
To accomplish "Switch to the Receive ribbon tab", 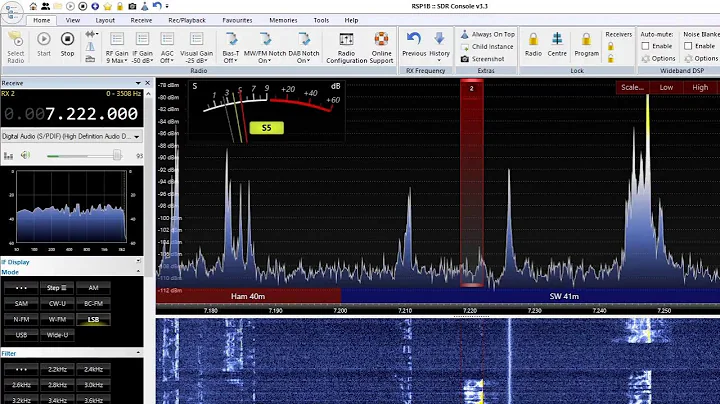I will coord(141,20).
